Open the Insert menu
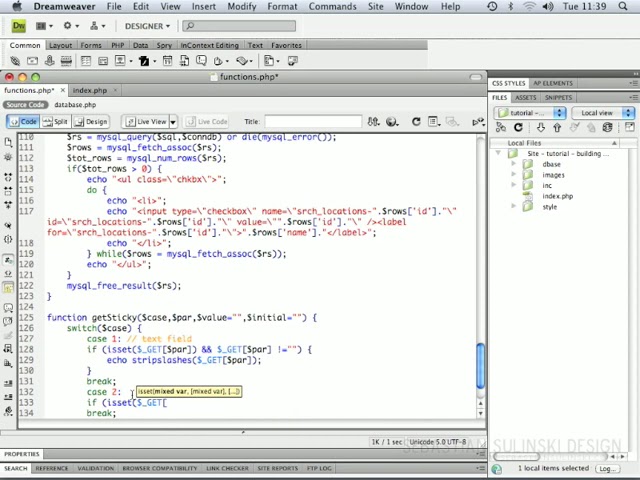The width and height of the screenshot is (640, 480). (x=204, y=7)
